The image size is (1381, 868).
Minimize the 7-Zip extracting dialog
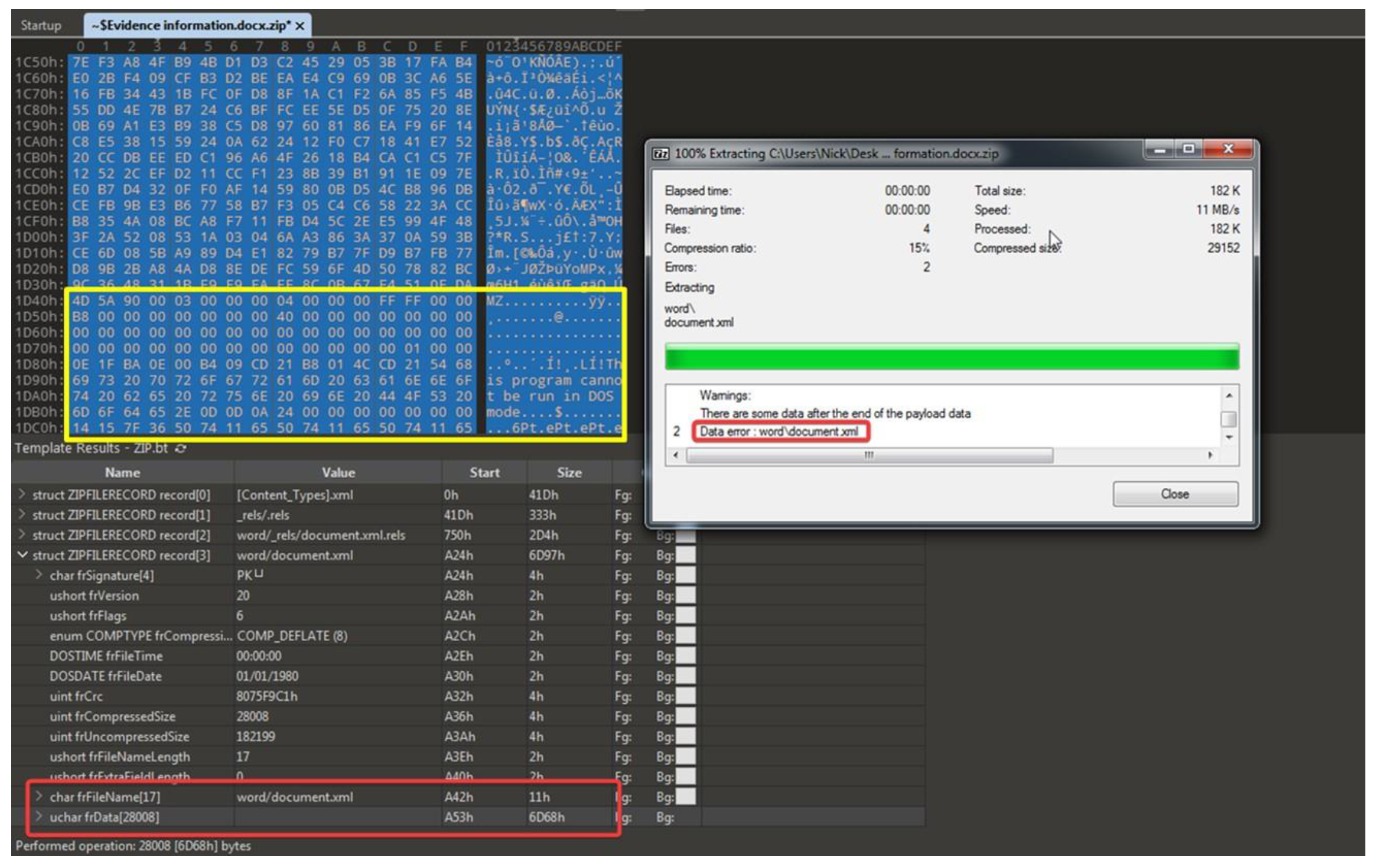coord(1161,149)
